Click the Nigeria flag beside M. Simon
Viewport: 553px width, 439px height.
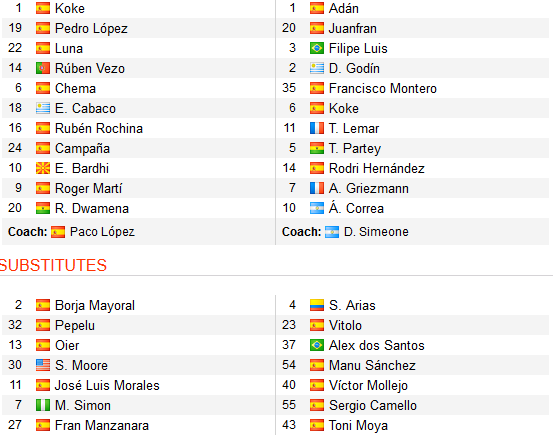[43, 406]
